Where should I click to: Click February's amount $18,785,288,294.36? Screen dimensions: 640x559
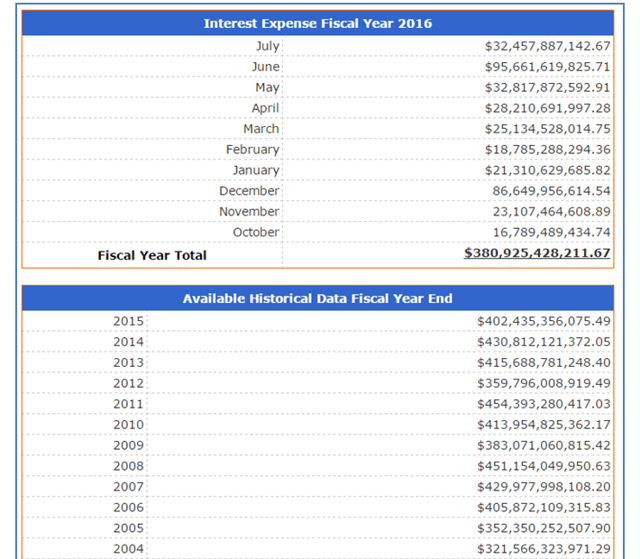point(547,150)
